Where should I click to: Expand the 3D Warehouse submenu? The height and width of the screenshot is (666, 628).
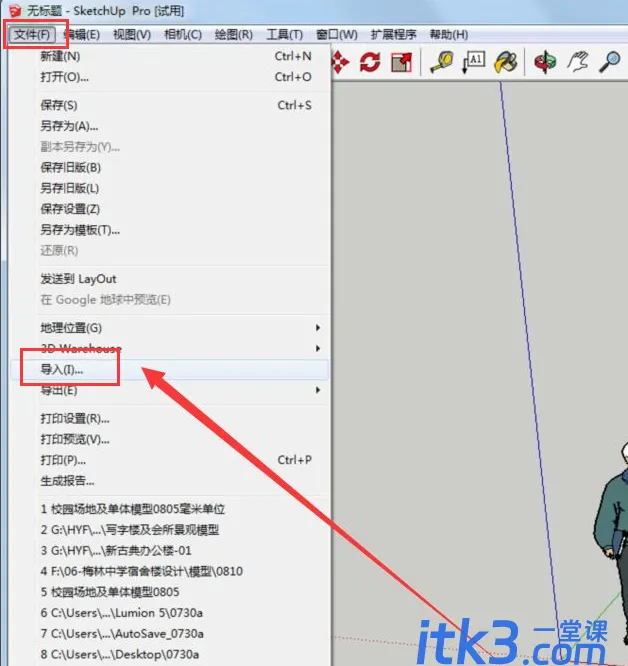coord(169,349)
